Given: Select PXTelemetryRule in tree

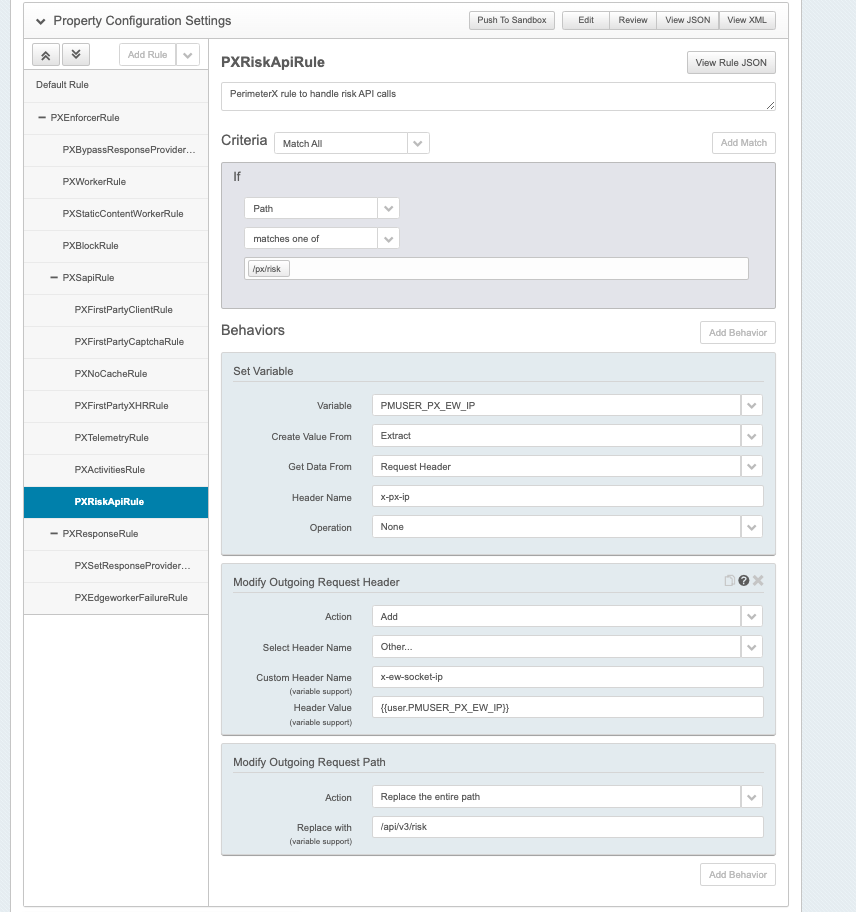Looking at the screenshot, I should [x=116, y=437].
